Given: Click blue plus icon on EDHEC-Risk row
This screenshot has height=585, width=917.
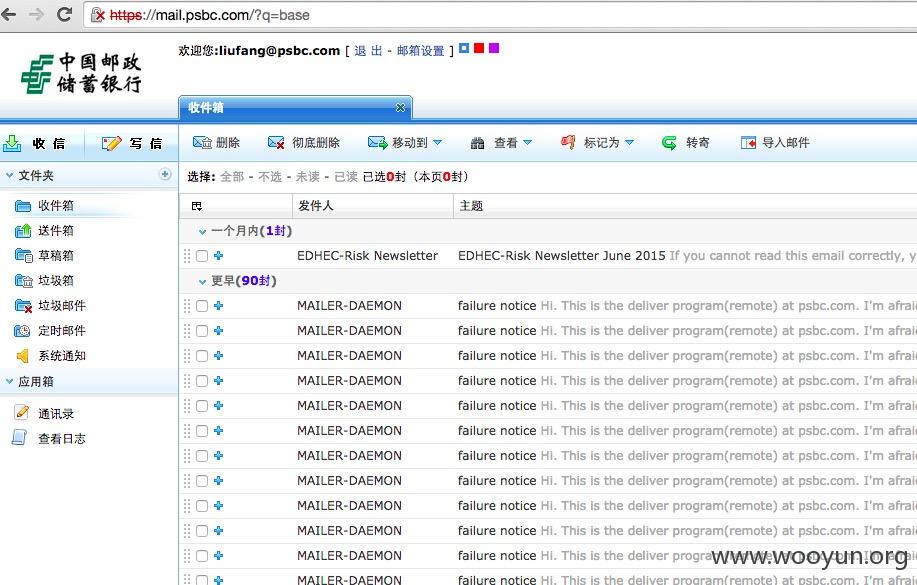Looking at the screenshot, I should tap(219, 256).
